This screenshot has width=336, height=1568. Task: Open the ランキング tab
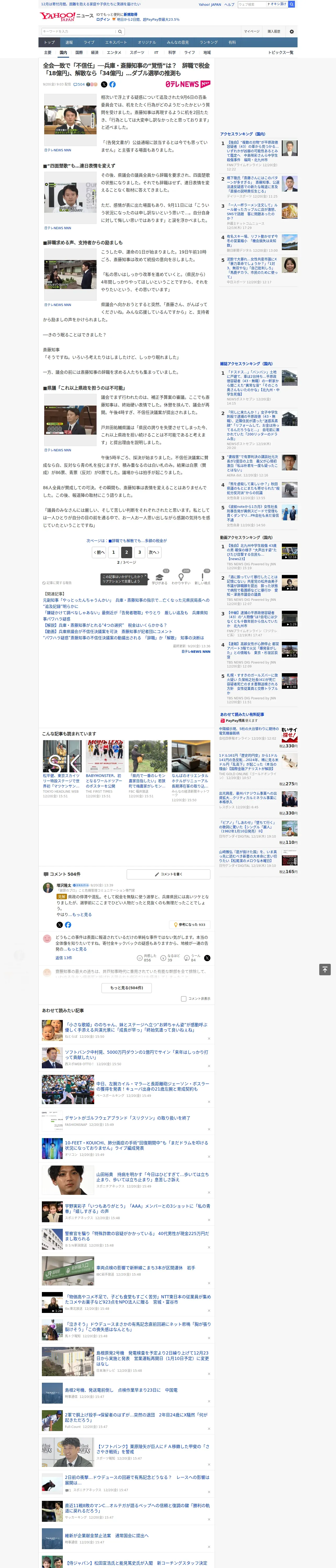coord(209,43)
